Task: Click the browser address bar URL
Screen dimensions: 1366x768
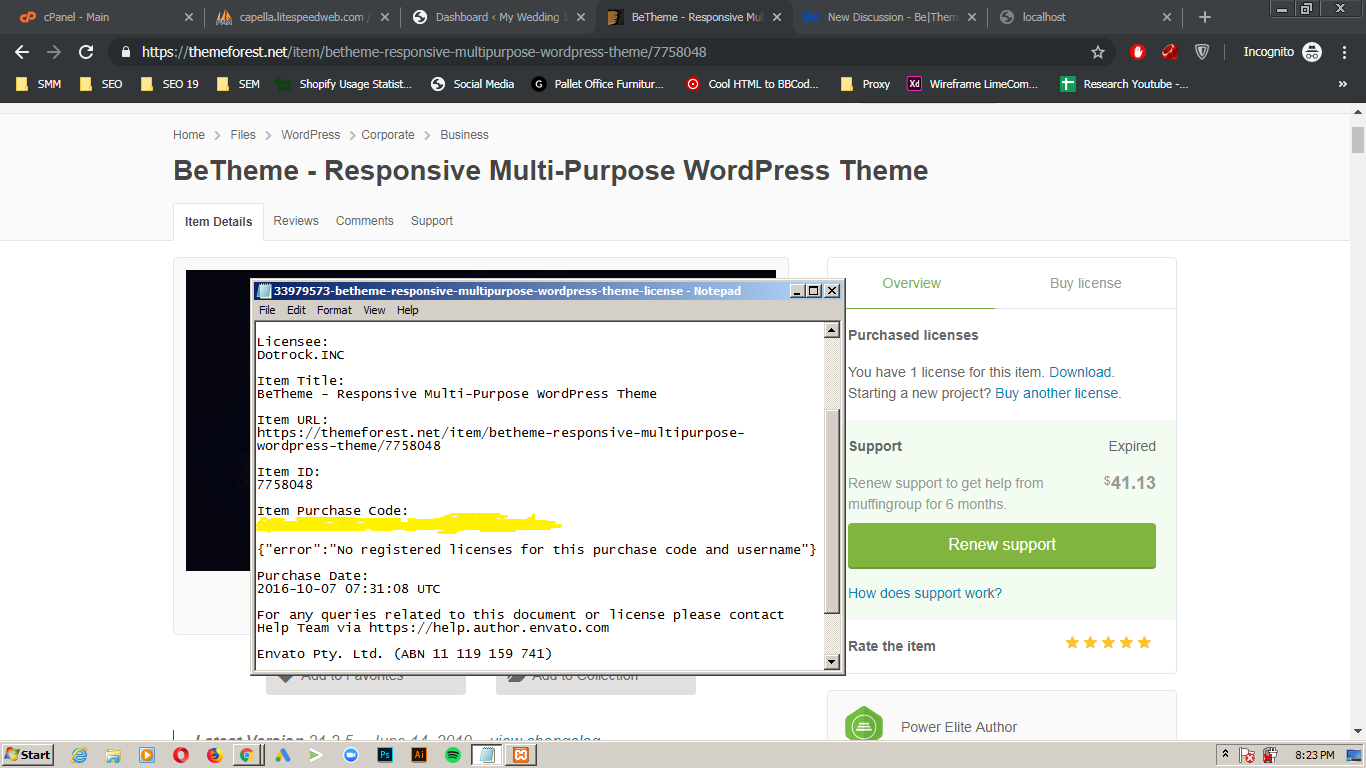Action: (x=424, y=52)
